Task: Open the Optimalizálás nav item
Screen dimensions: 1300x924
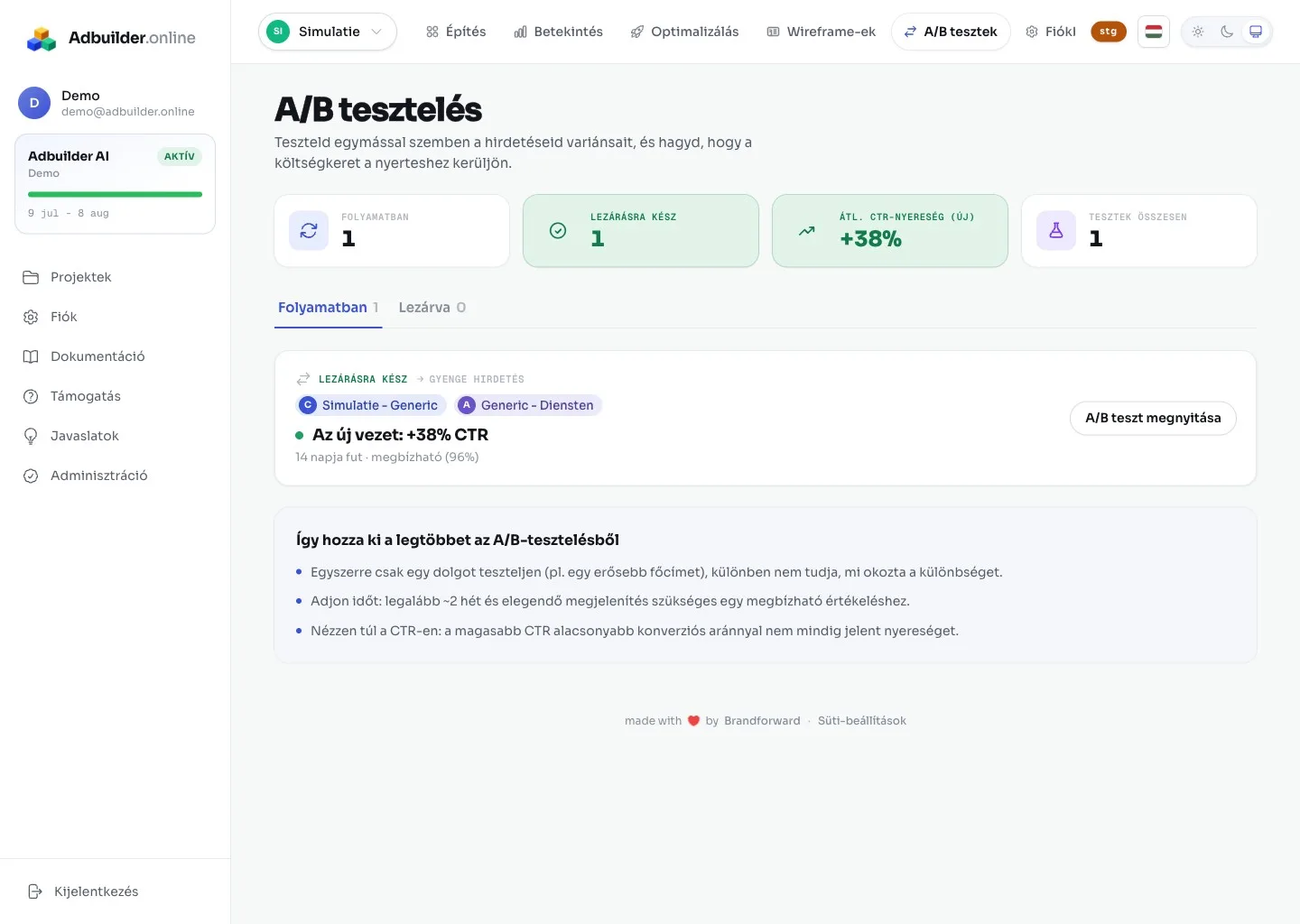Action: coord(685,32)
